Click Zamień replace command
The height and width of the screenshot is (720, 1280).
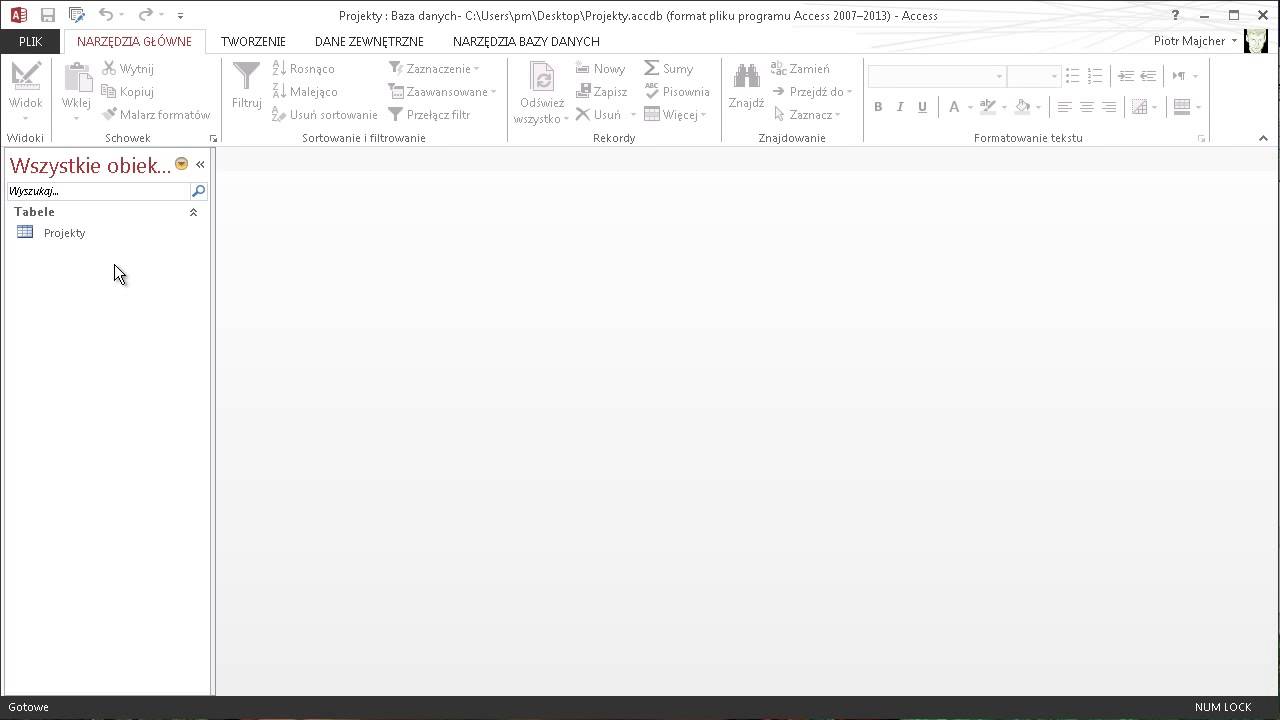coord(800,69)
